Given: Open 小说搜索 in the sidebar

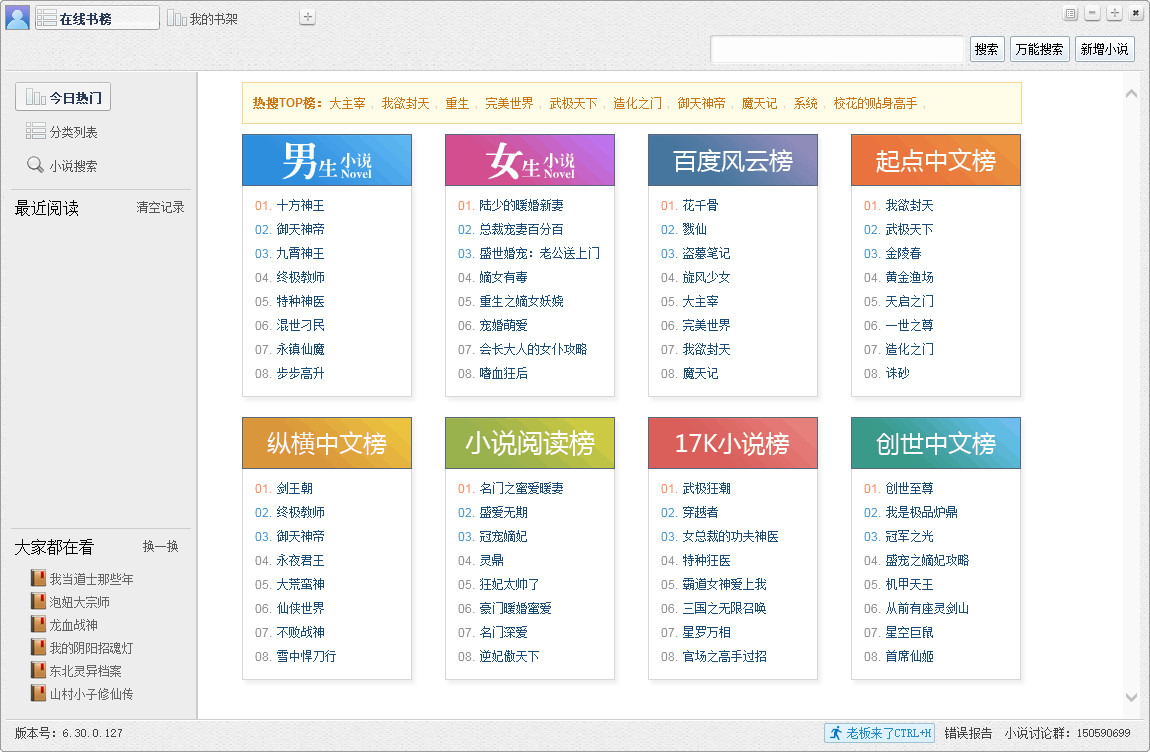Looking at the screenshot, I should 62,166.
